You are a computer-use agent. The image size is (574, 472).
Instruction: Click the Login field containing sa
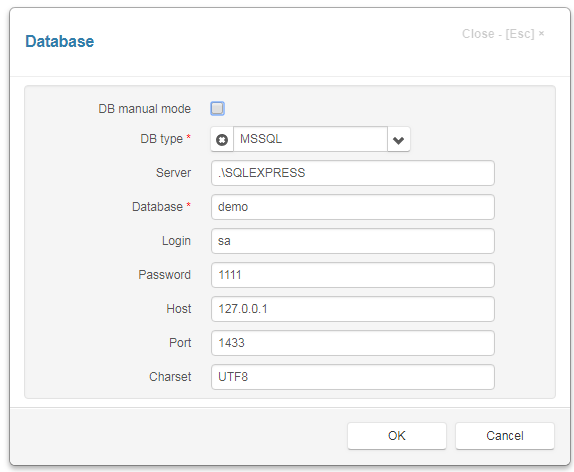(353, 241)
